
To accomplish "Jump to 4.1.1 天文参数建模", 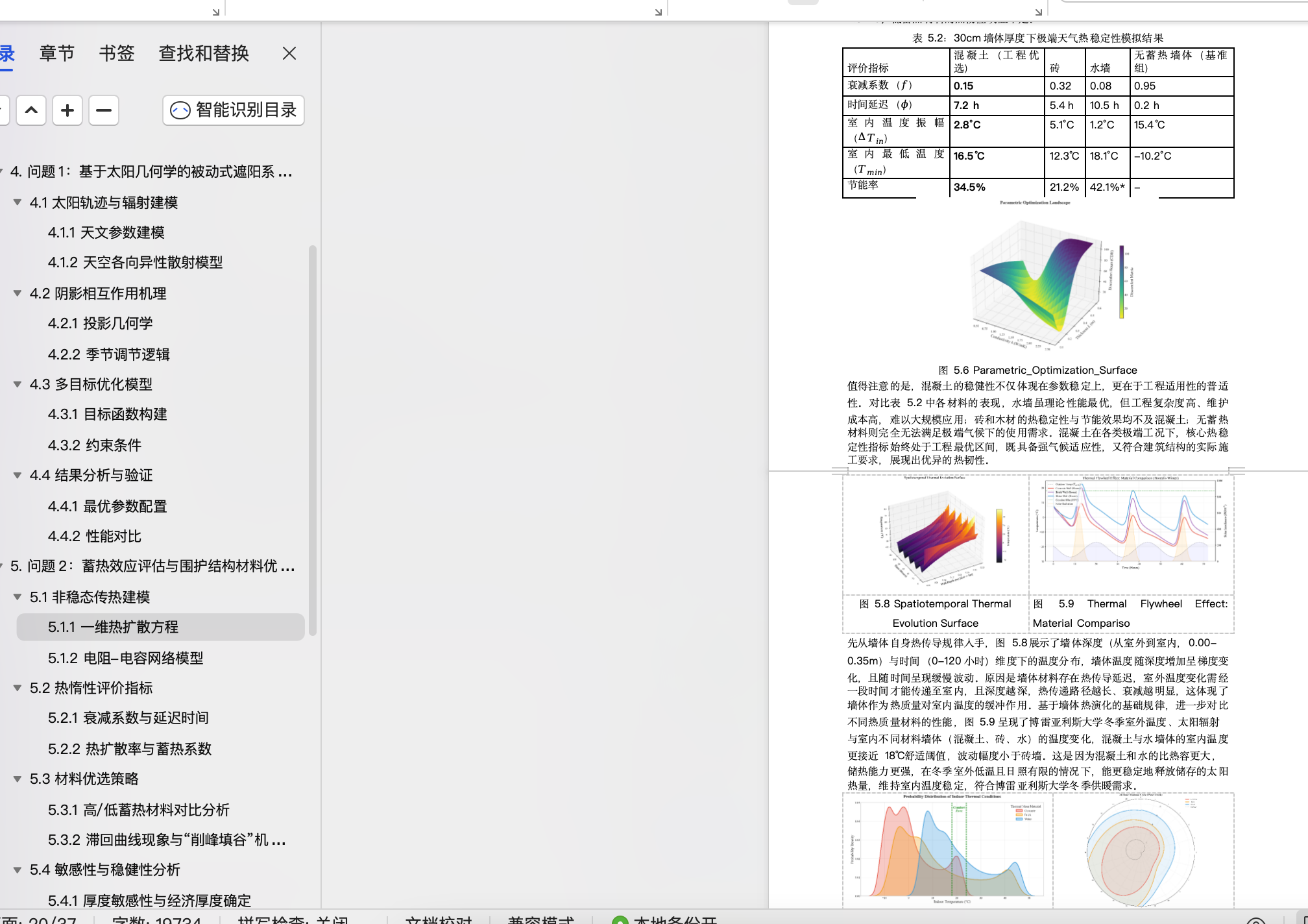I will point(106,232).
